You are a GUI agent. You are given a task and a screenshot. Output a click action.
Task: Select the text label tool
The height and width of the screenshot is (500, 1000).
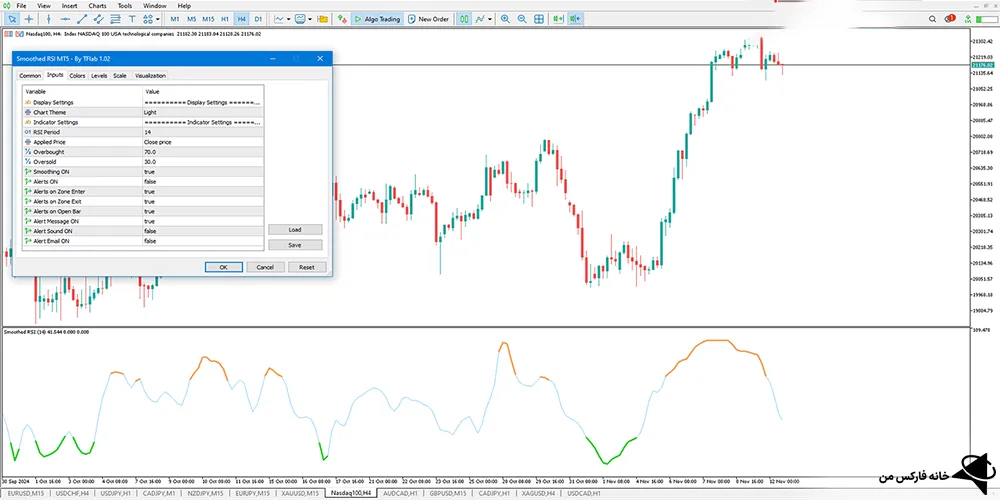(x=132, y=19)
